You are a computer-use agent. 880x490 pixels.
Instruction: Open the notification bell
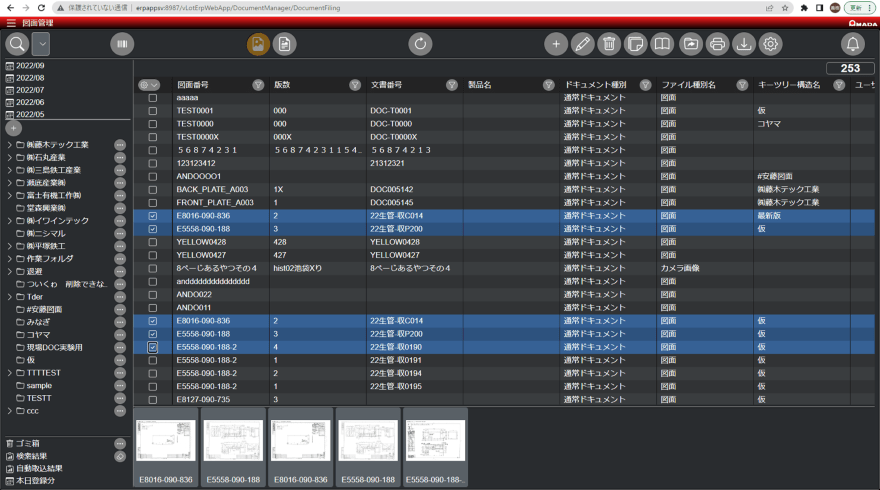(852, 44)
